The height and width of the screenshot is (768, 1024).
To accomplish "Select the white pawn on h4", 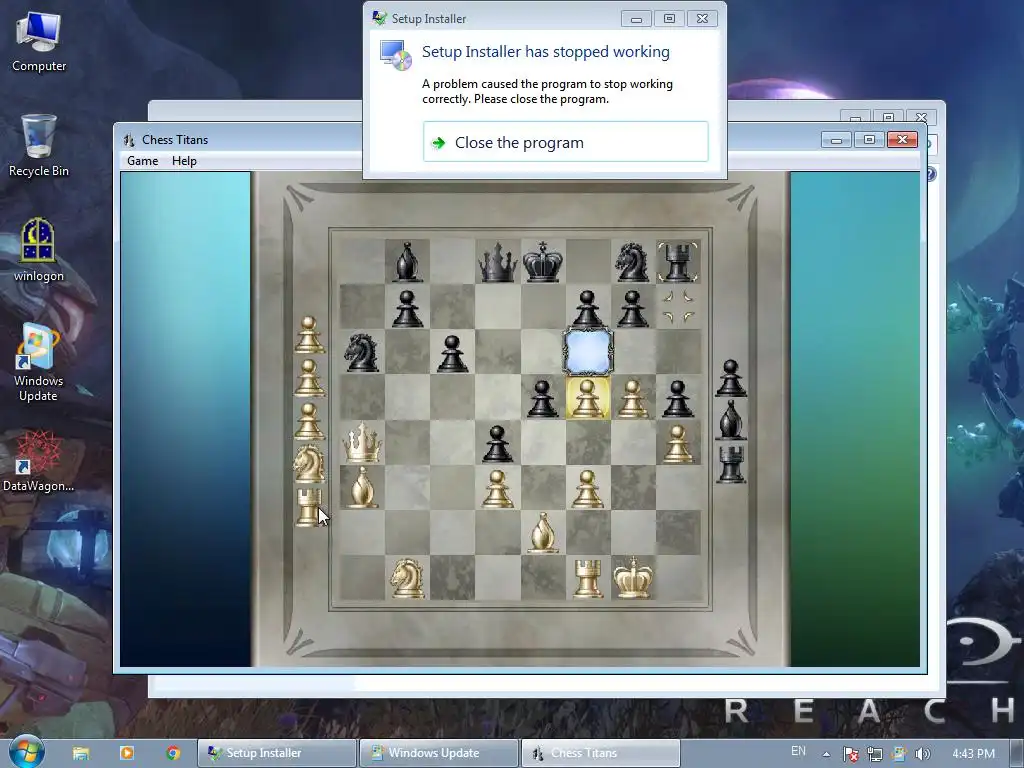I will [678, 443].
